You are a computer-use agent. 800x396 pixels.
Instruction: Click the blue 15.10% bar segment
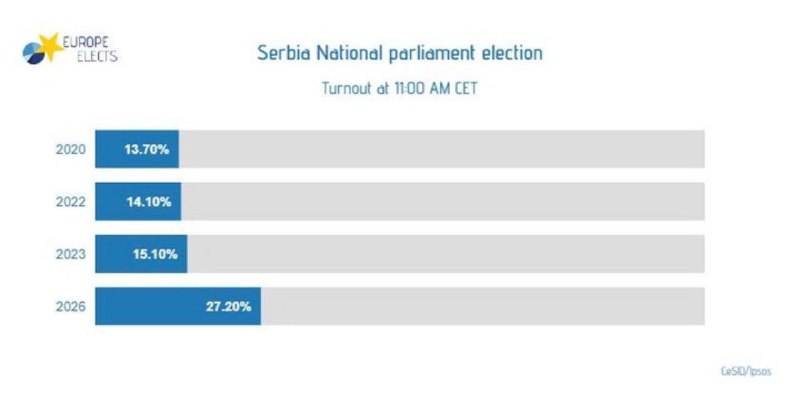click(x=141, y=254)
